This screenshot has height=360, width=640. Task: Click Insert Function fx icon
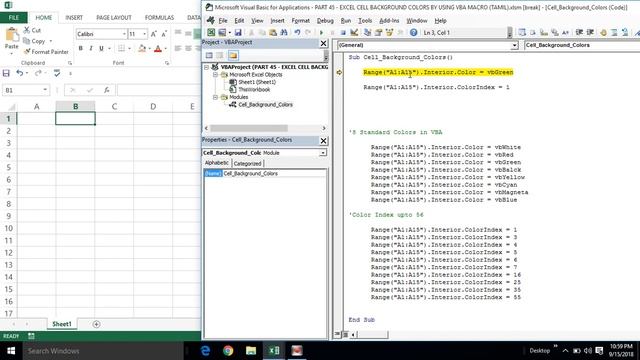point(107,90)
